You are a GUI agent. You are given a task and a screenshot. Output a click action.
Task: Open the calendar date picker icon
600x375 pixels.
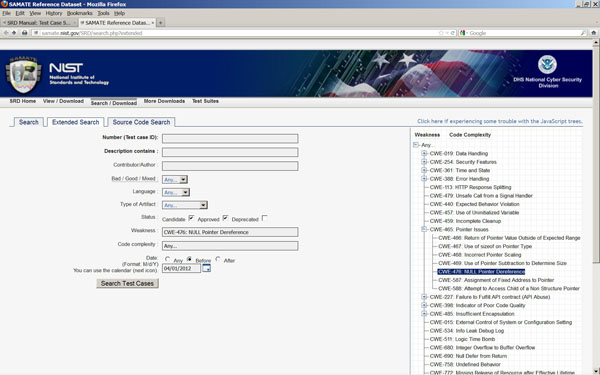pos(206,268)
